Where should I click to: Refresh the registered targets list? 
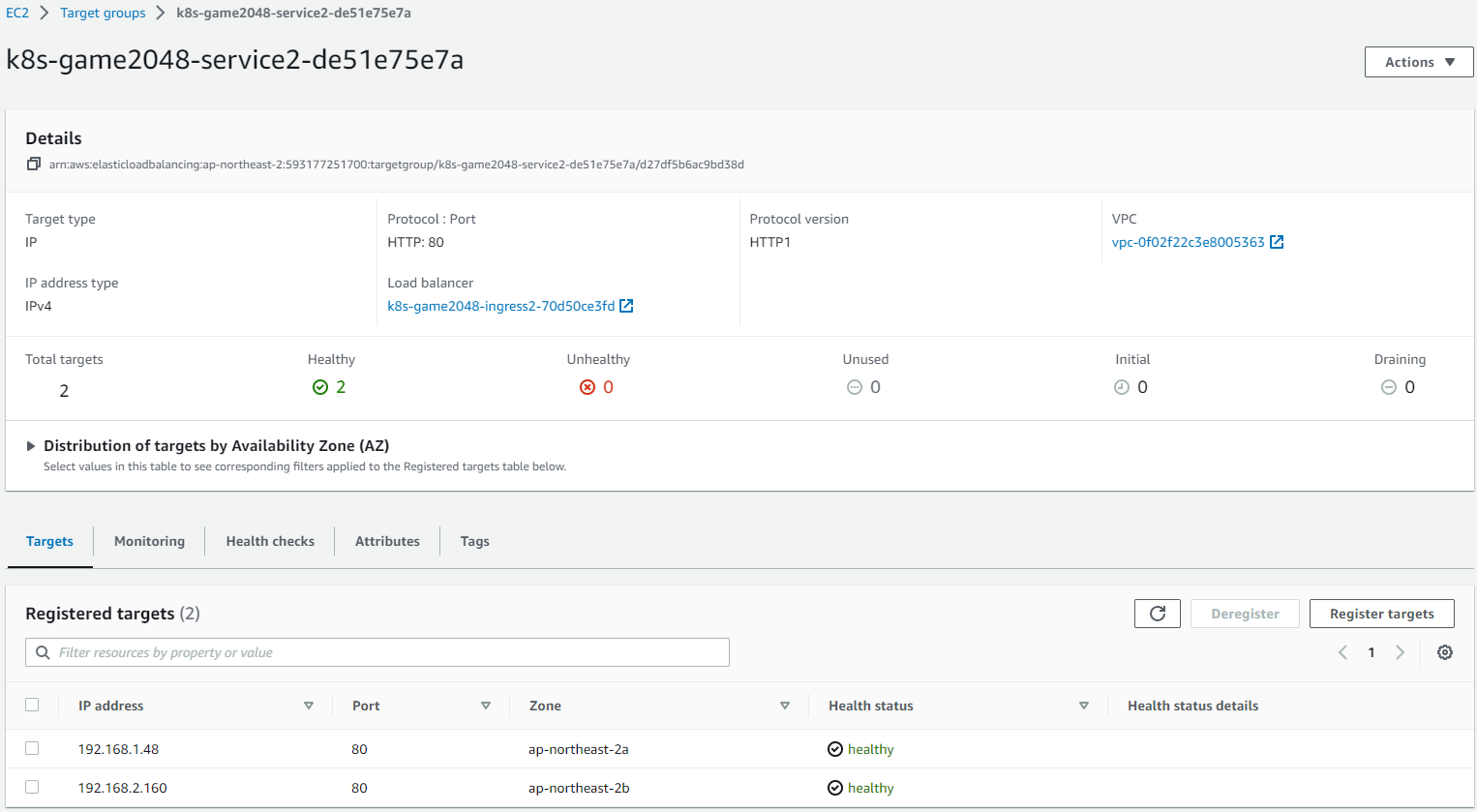1158,614
